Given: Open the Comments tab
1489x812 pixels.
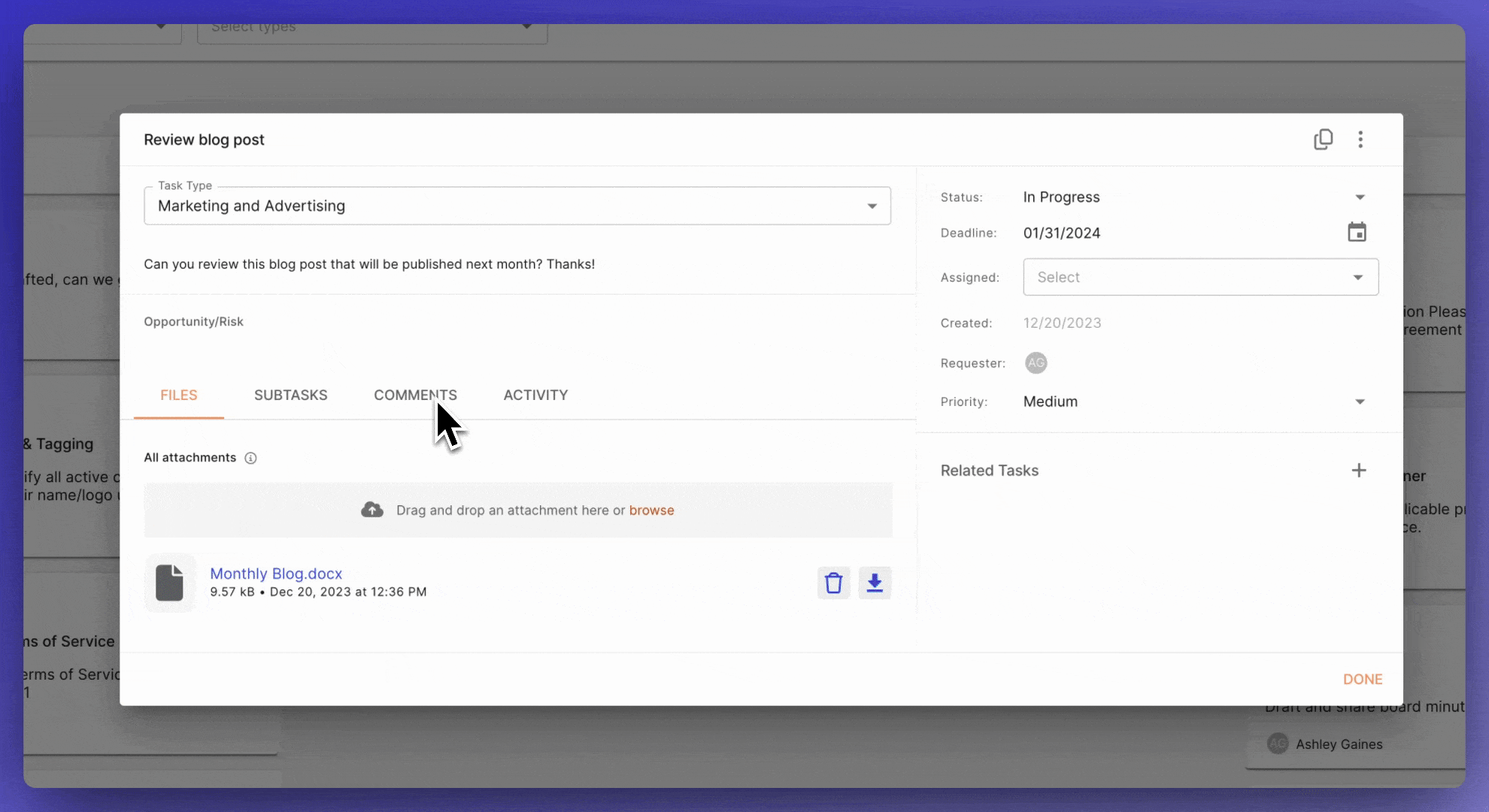Looking at the screenshot, I should point(415,395).
